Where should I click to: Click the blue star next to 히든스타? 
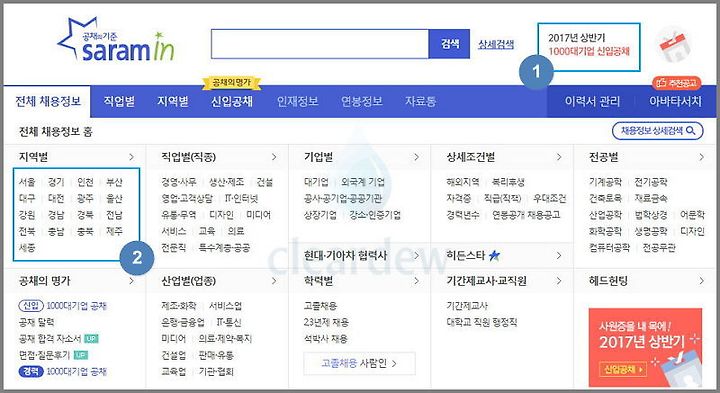pyautogui.click(x=494, y=255)
